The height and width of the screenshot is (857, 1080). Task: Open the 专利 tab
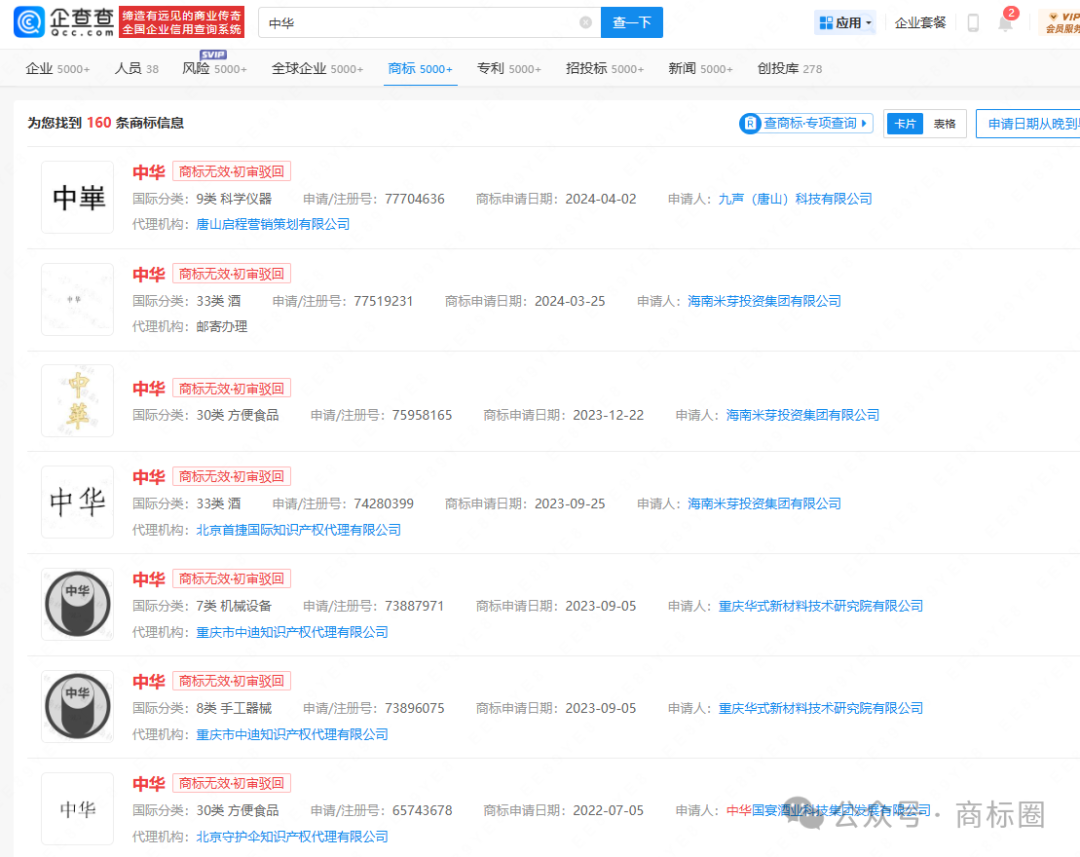point(509,68)
